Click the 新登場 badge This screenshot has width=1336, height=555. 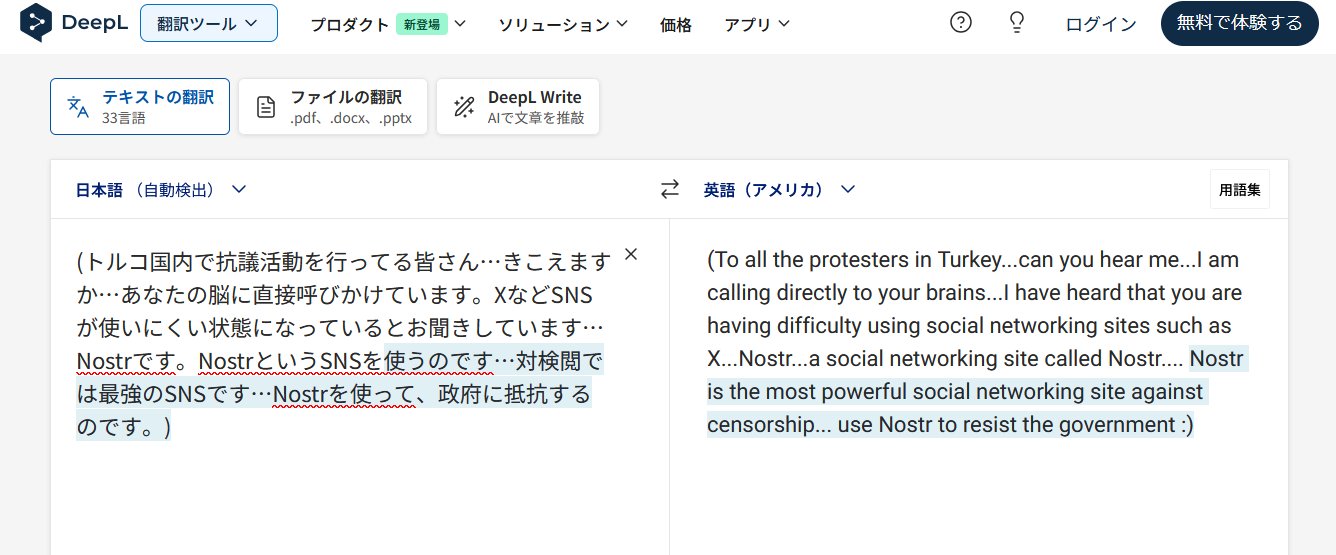421,24
